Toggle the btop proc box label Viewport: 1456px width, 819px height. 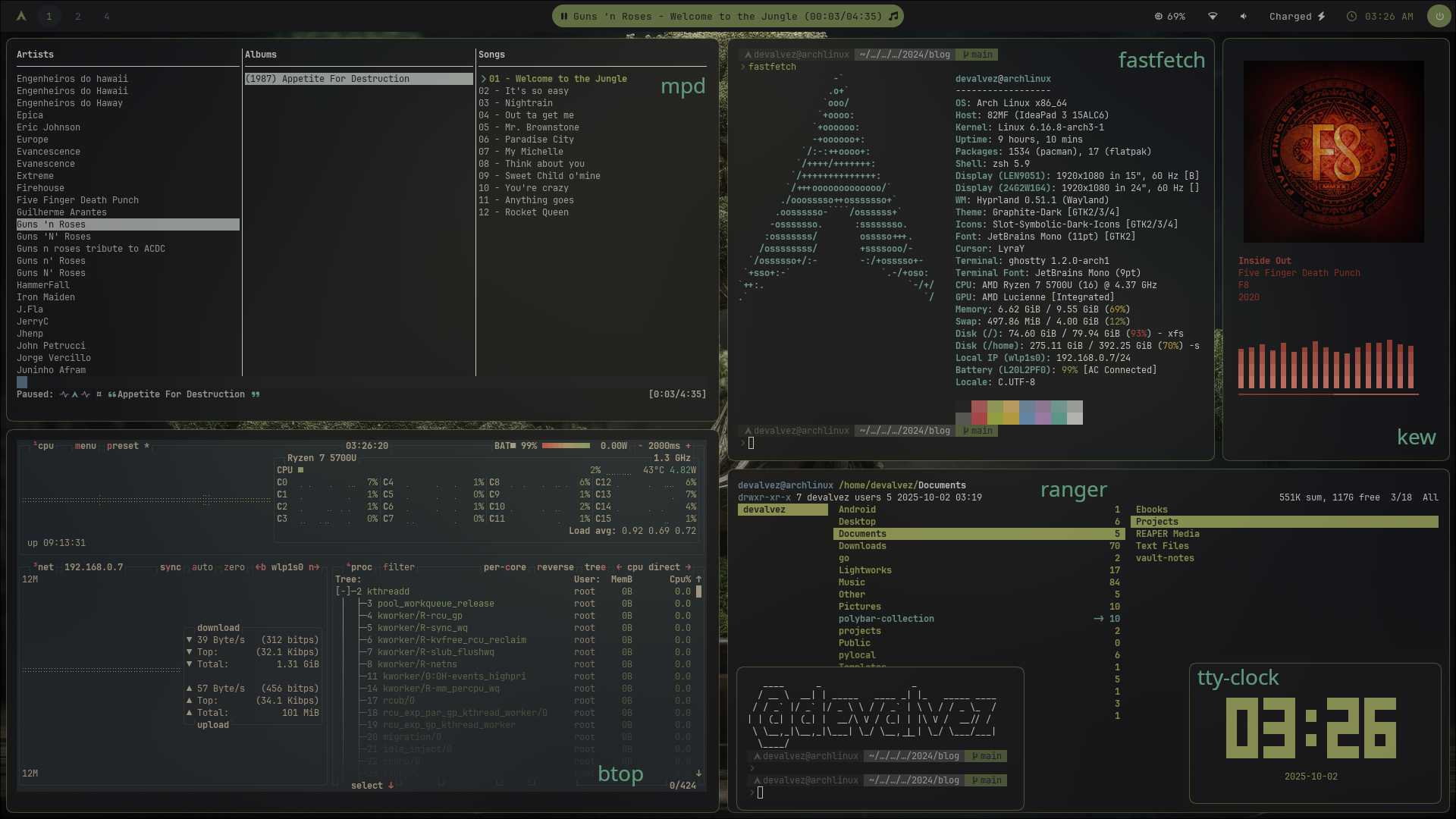(x=359, y=567)
